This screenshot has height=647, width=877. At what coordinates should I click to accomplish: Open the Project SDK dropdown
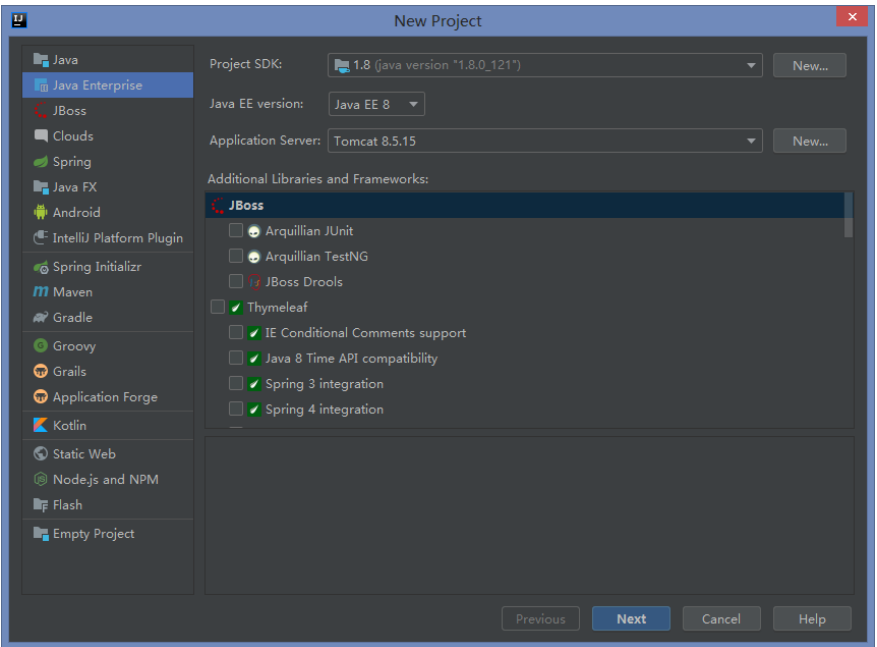tap(545, 65)
